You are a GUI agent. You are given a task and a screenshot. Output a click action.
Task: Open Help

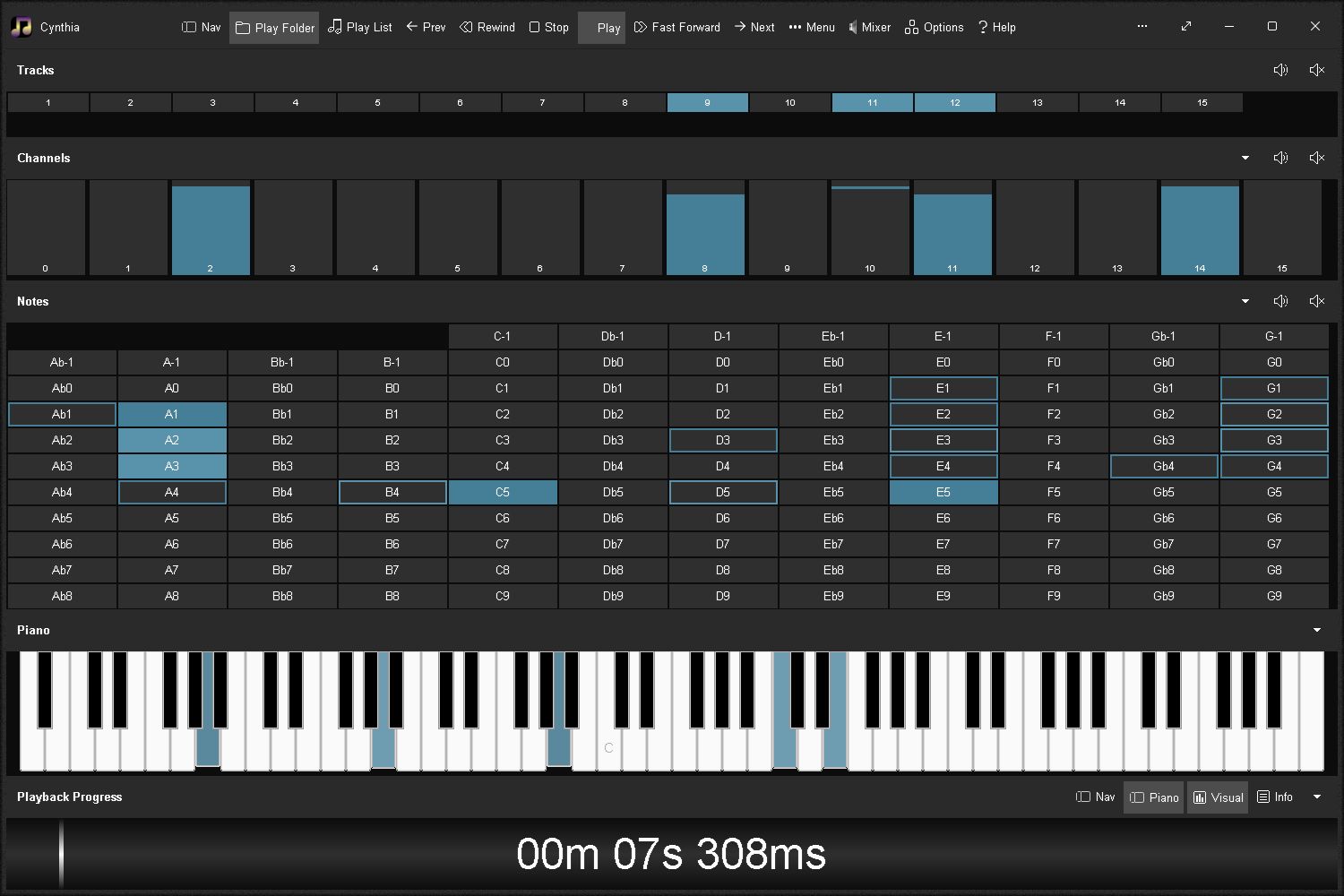click(x=996, y=27)
